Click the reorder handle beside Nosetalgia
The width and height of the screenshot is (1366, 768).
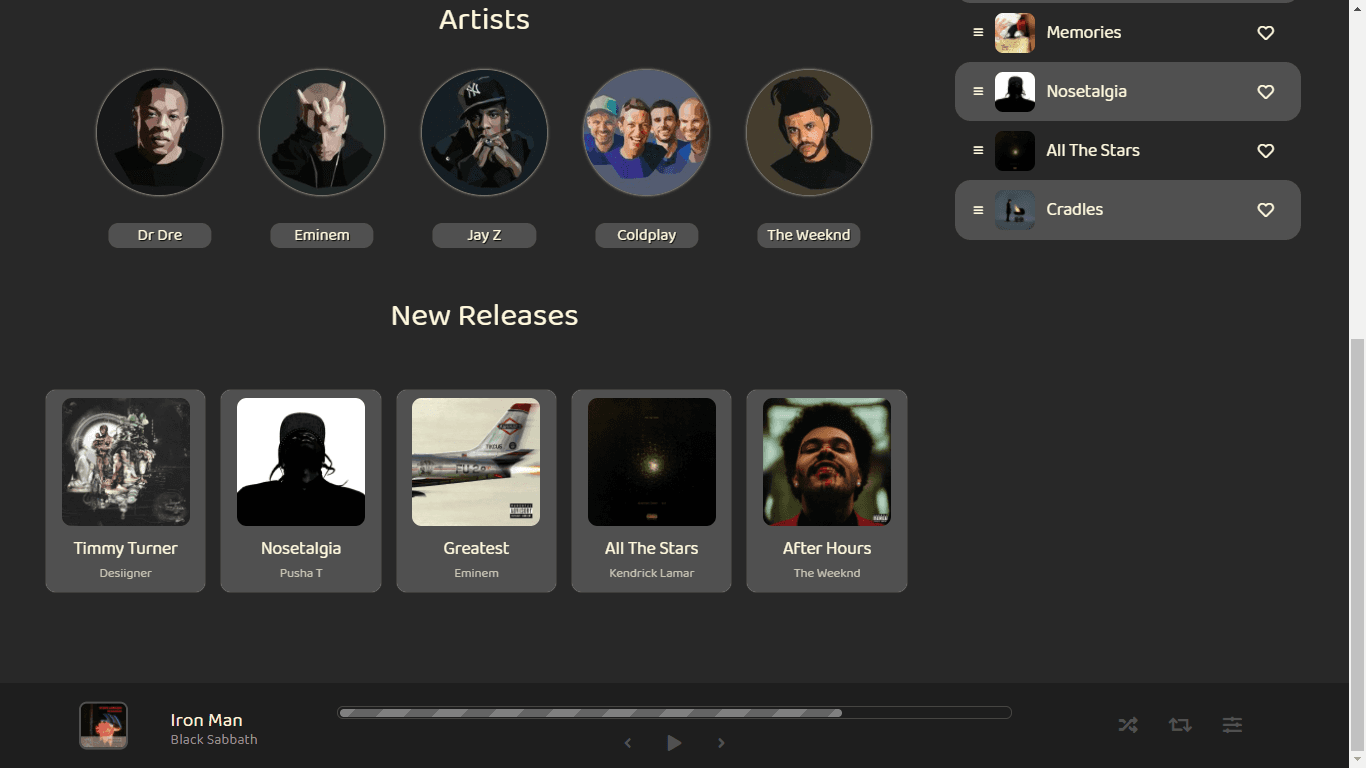[978, 91]
